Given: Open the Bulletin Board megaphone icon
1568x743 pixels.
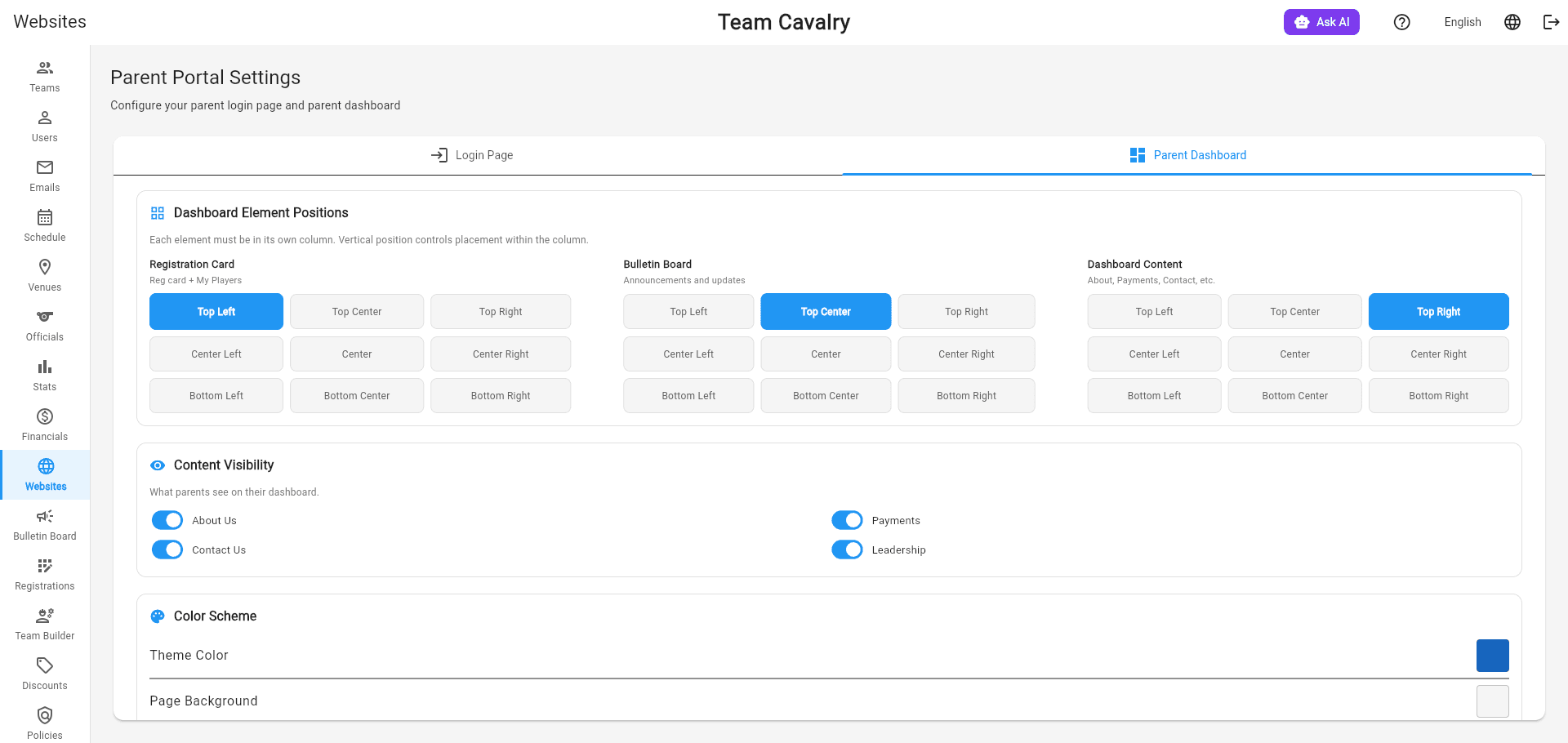Looking at the screenshot, I should (45, 516).
